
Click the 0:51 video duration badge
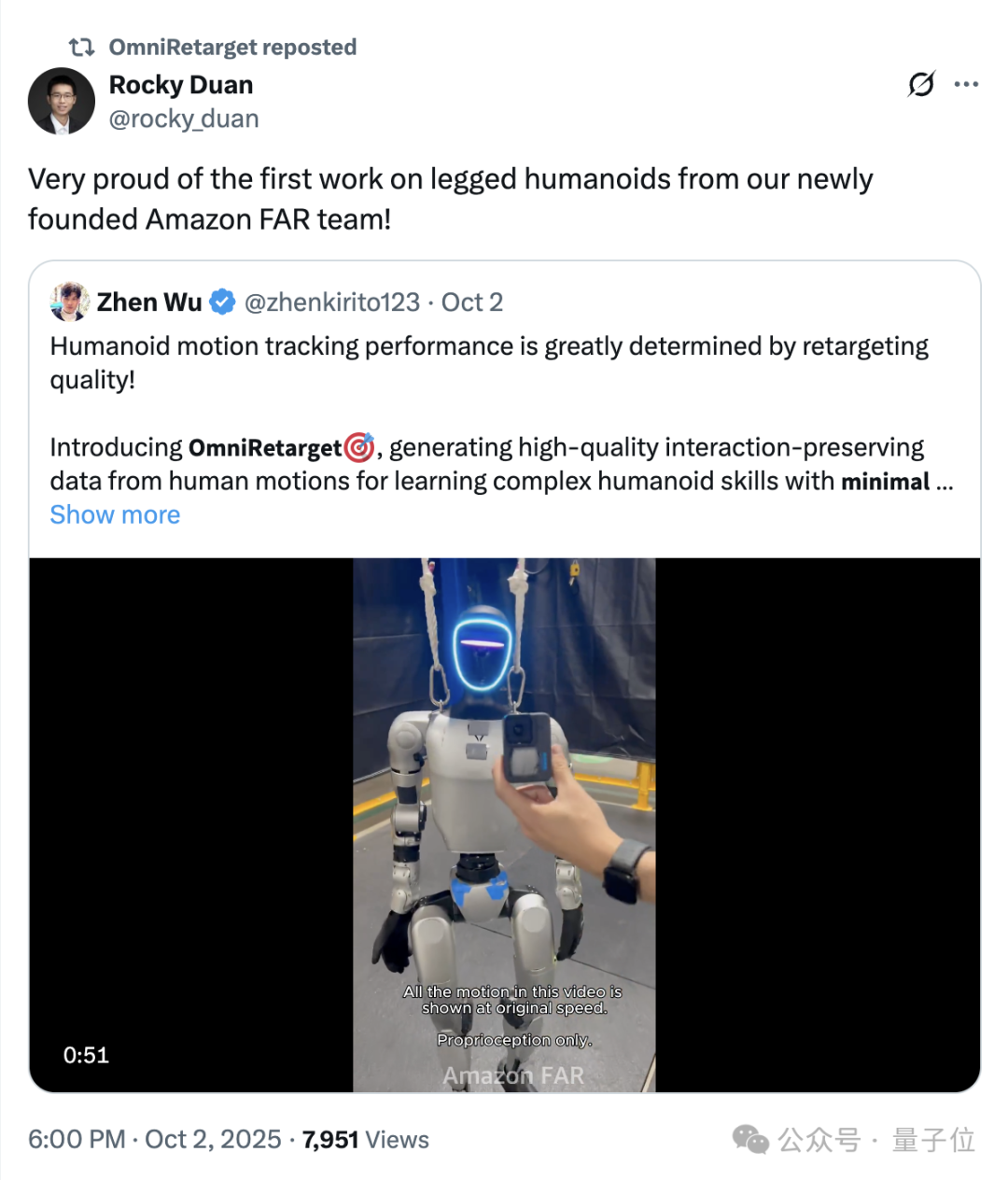click(86, 1055)
